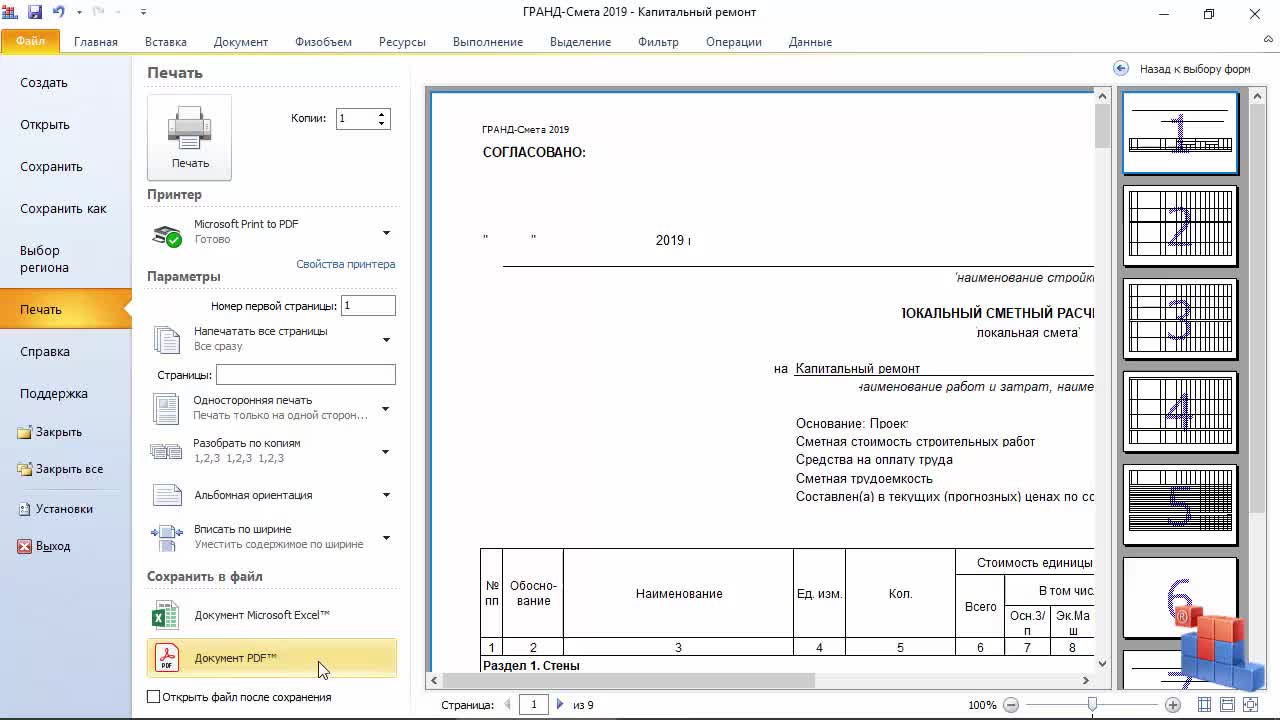Click the Microsoft Print to PDF printer icon
Screen dimensions: 1280x720
[167, 234]
